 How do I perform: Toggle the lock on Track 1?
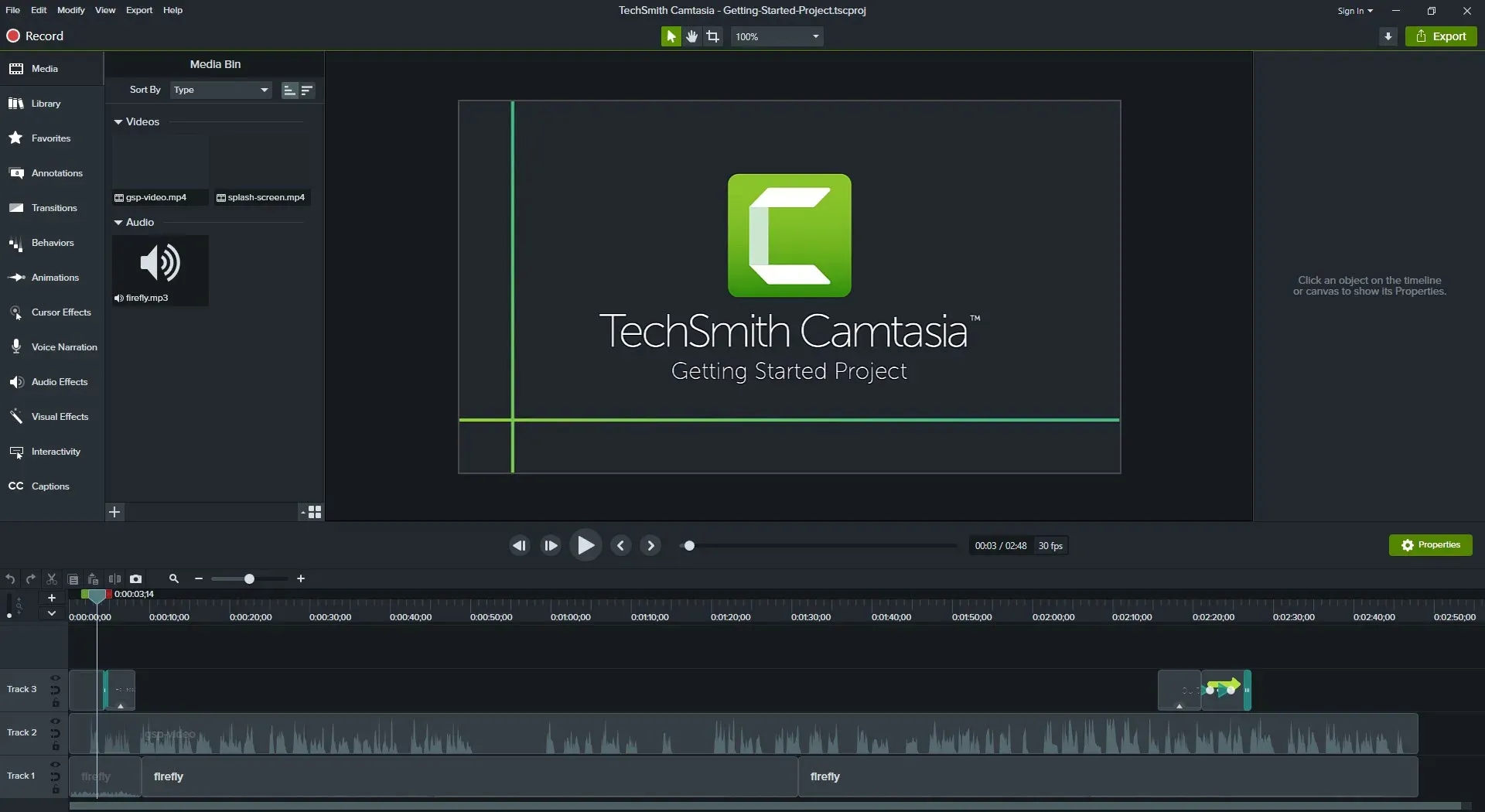(56, 790)
